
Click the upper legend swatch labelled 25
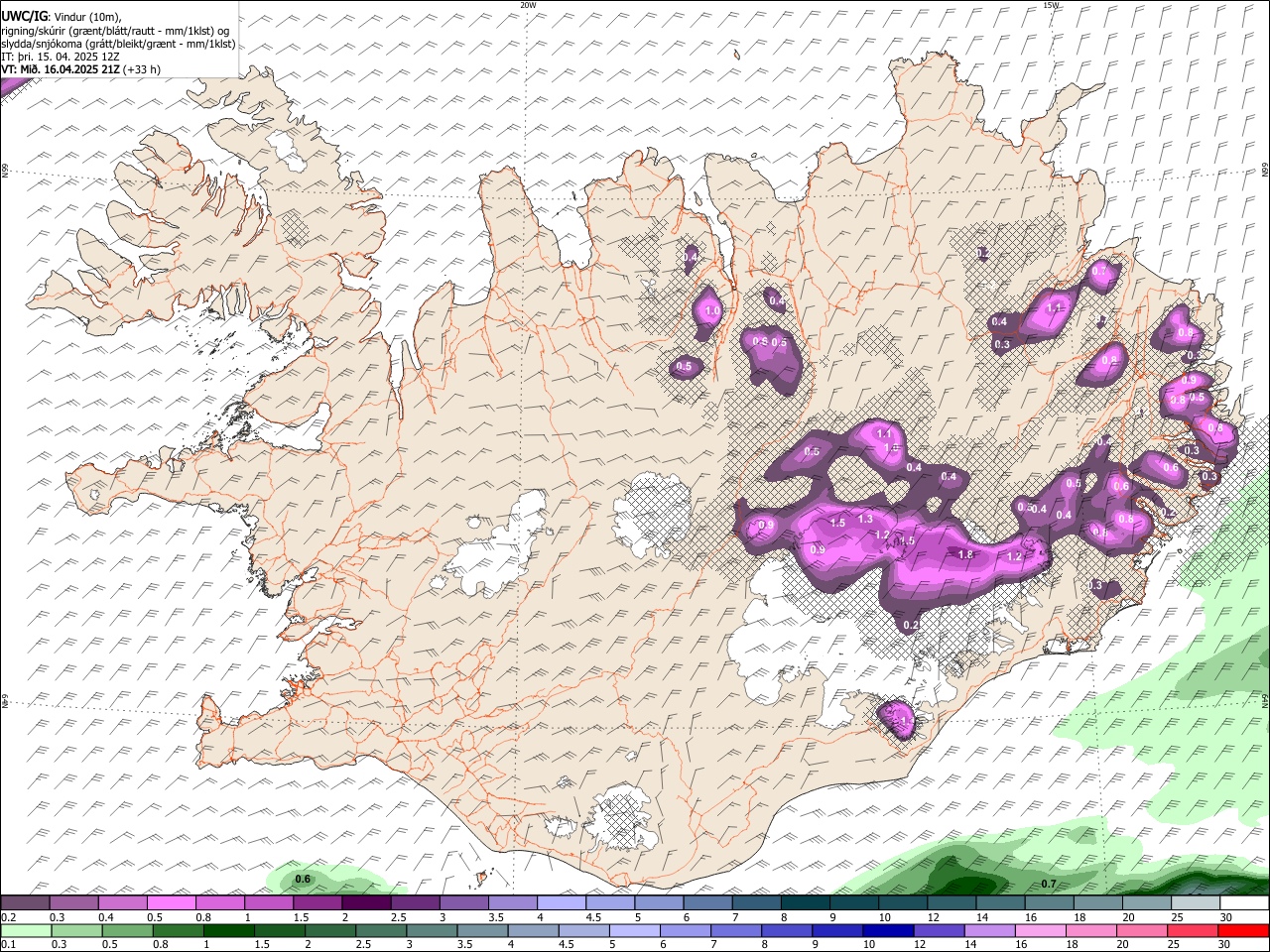click(1195, 902)
